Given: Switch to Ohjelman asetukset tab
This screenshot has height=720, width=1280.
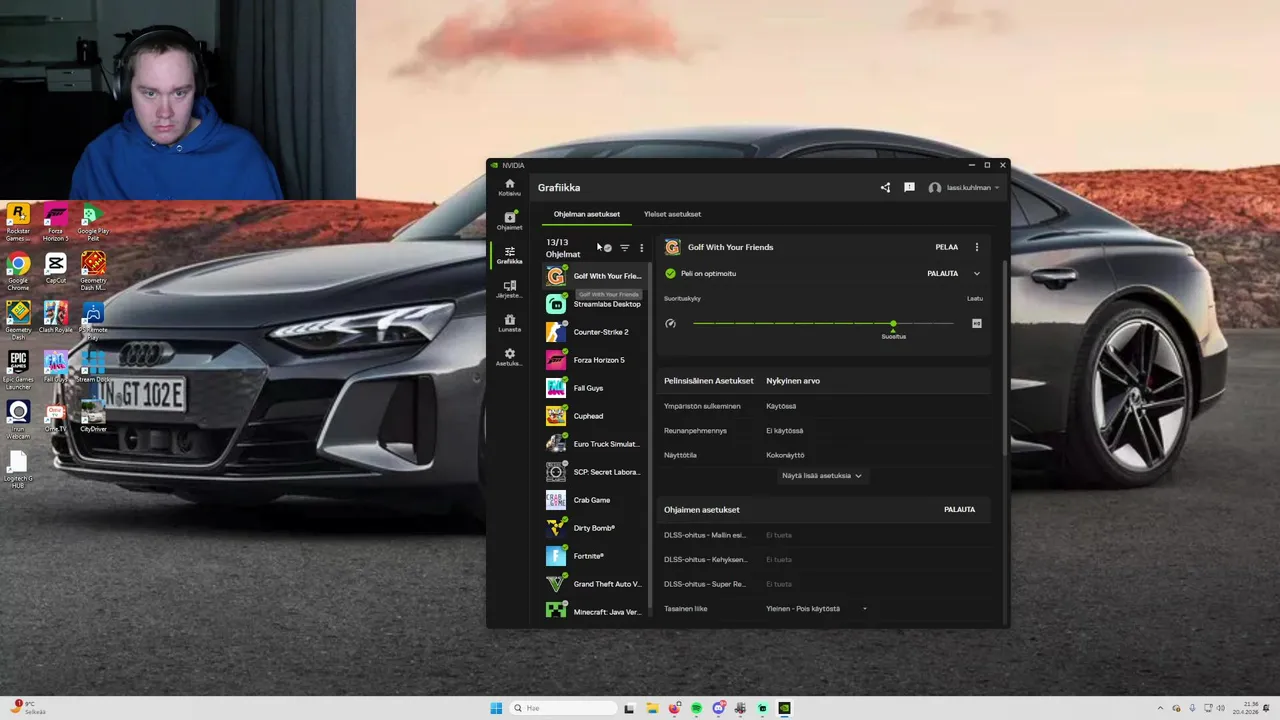Looking at the screenshot, I should pos(587,214).
